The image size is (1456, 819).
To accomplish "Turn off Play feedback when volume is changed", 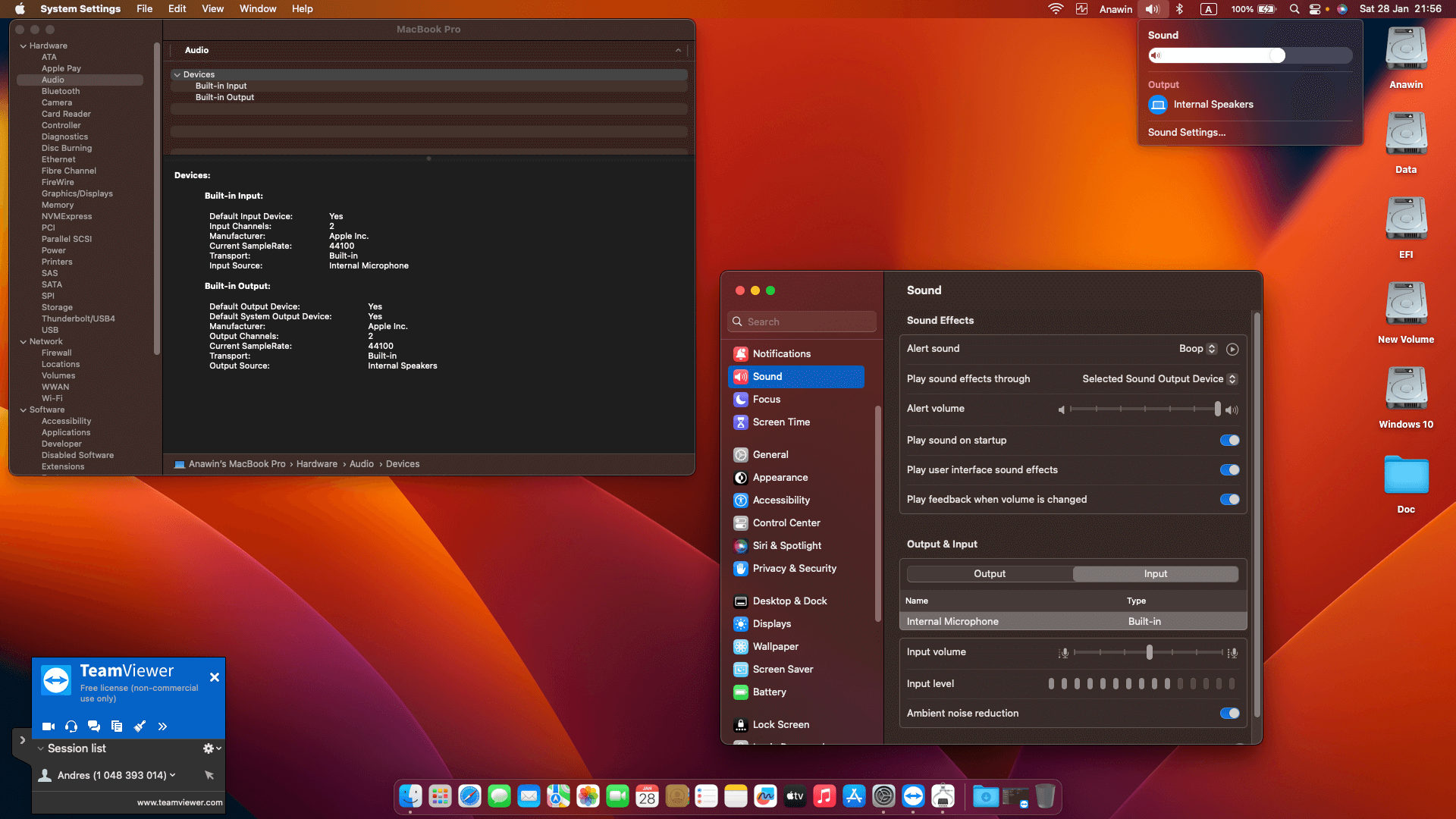I will point(1228,499).
